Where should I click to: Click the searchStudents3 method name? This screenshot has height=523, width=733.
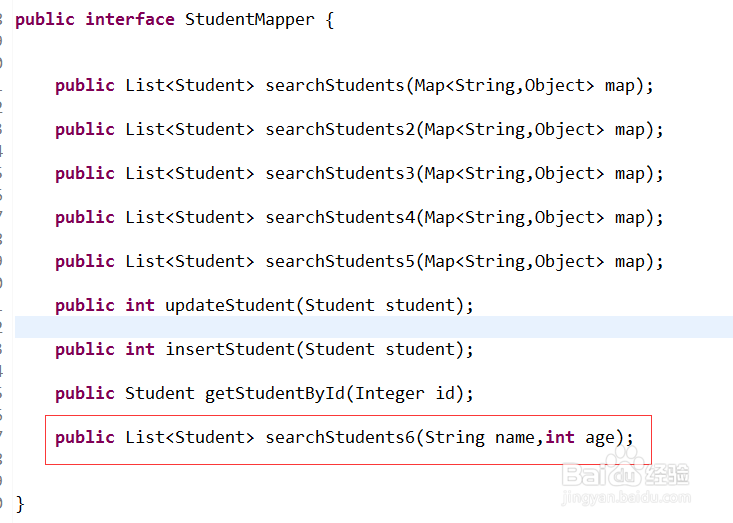click(340, 173)
